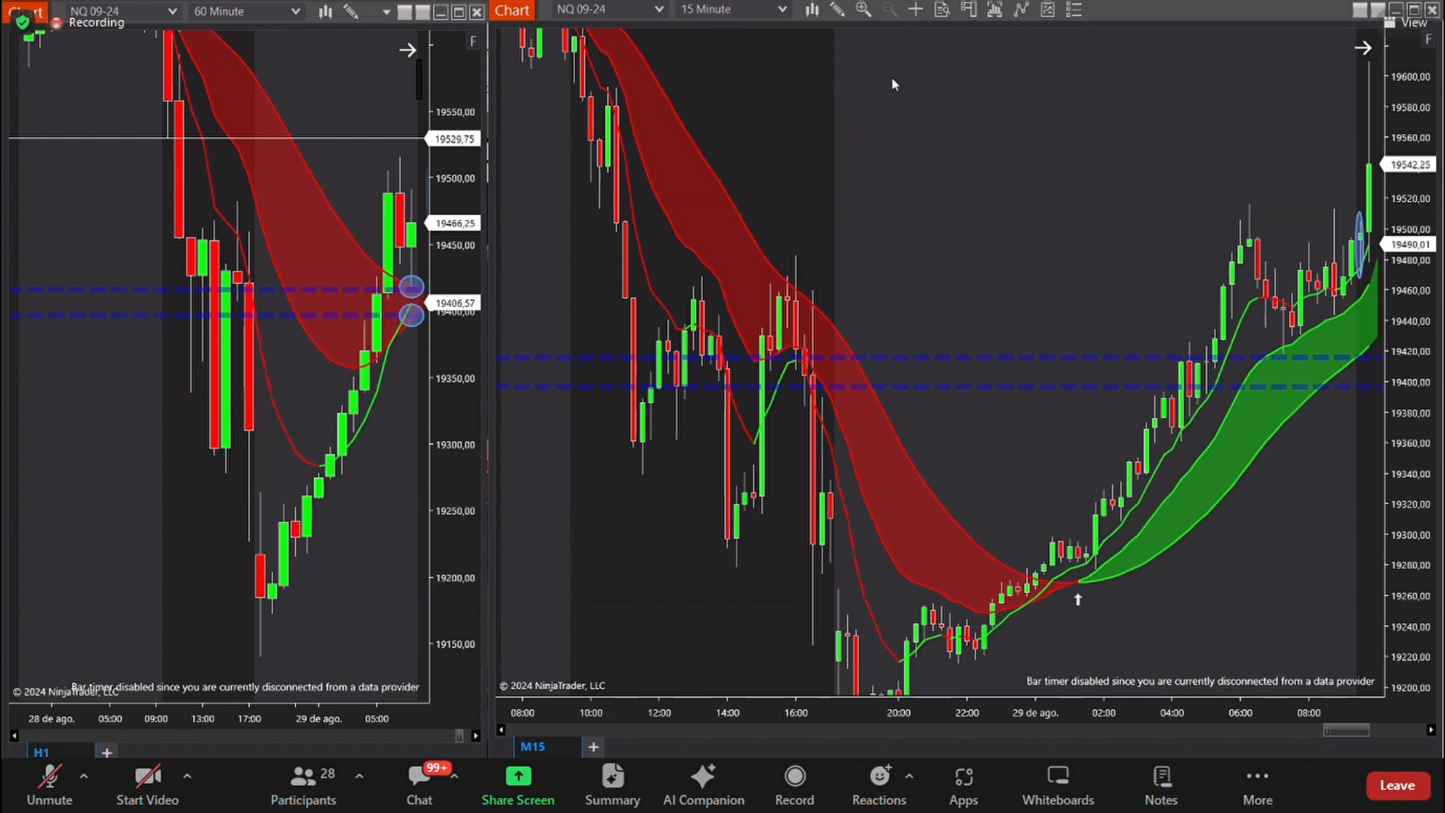The height and width of the screenshot is (813, 1445).
Task: Click the left chart vertical scrollbar thumb
Action: [419, 79]
